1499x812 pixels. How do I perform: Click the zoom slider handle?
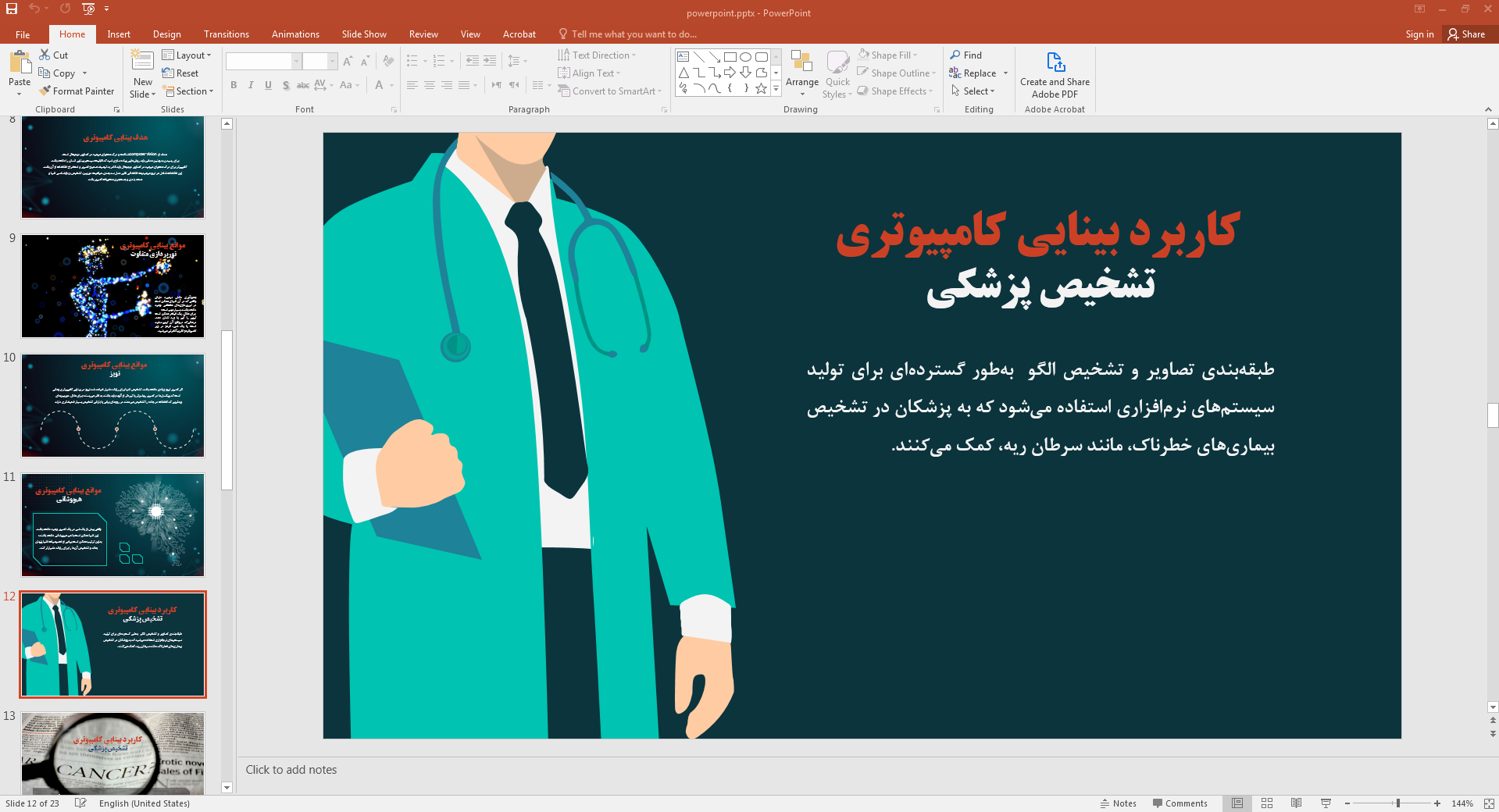(1398, 803)
